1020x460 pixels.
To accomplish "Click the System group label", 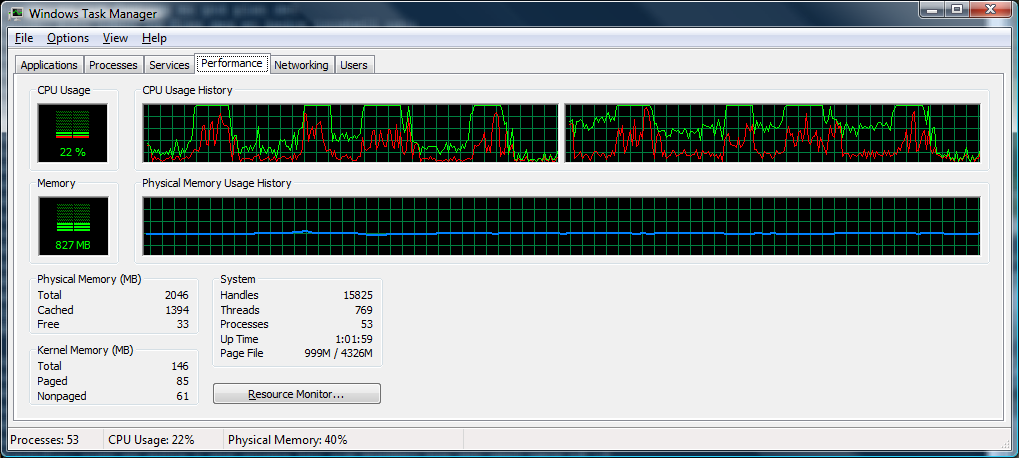I will pos(238,279).
